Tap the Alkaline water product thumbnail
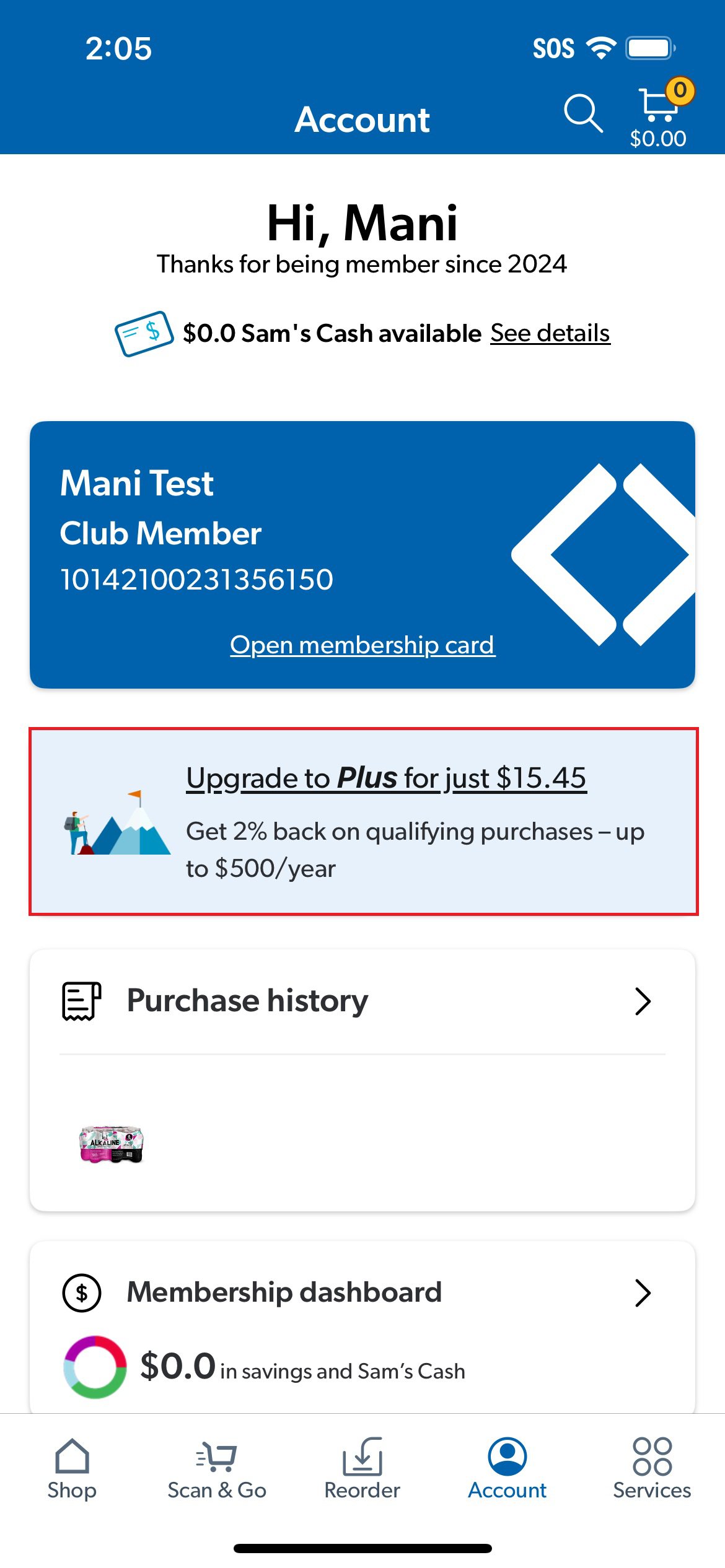 [x=112, y=1144]
